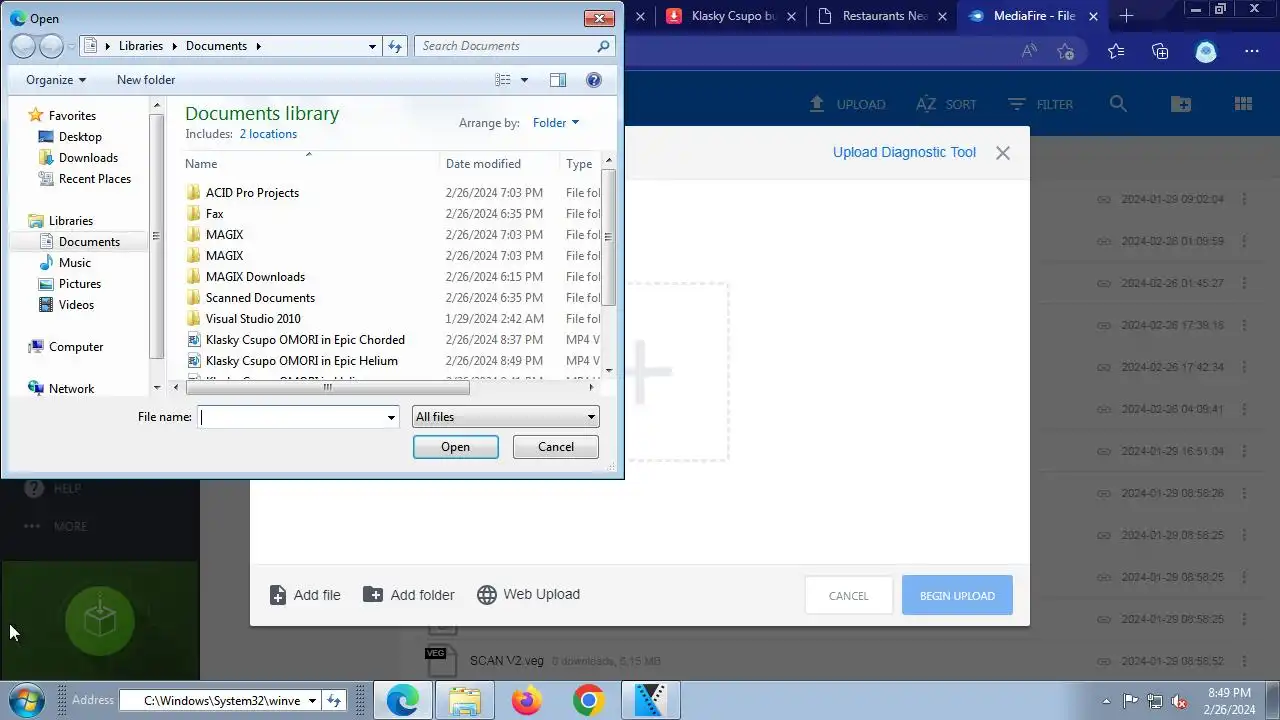Image resolution: width=1280 pixels, height=720 pixels.
Task: Open the views dropdown arrow
Action: [x=524, y=80]
